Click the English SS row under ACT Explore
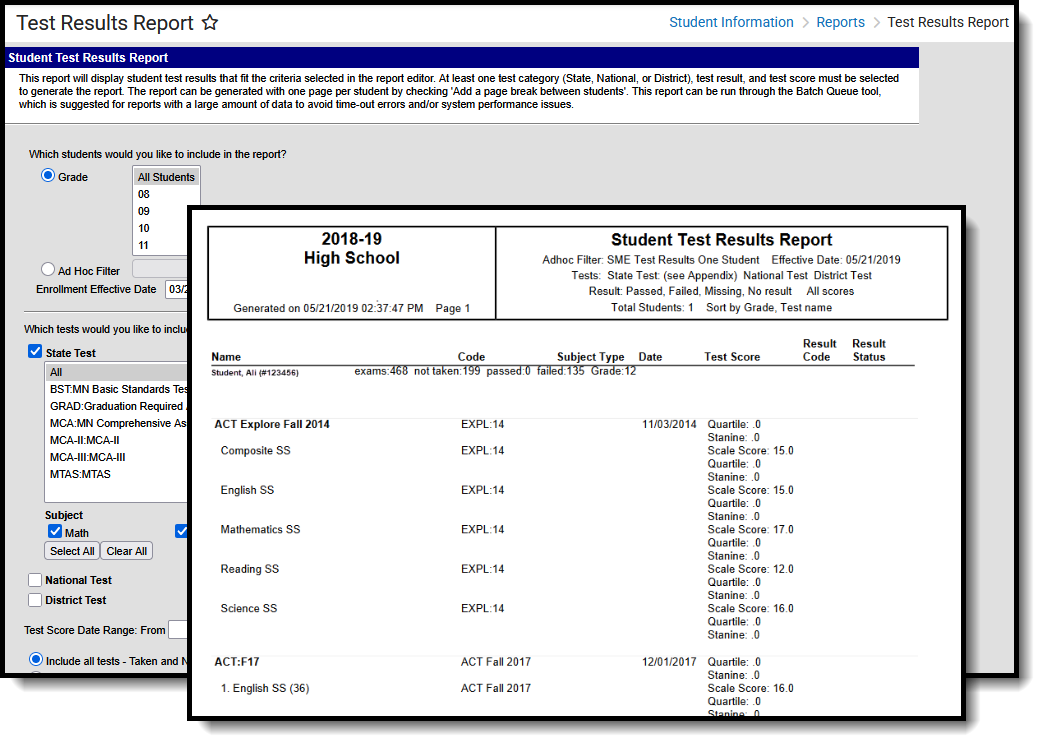Screen dimensions: 1044x746 pos(247,490)
